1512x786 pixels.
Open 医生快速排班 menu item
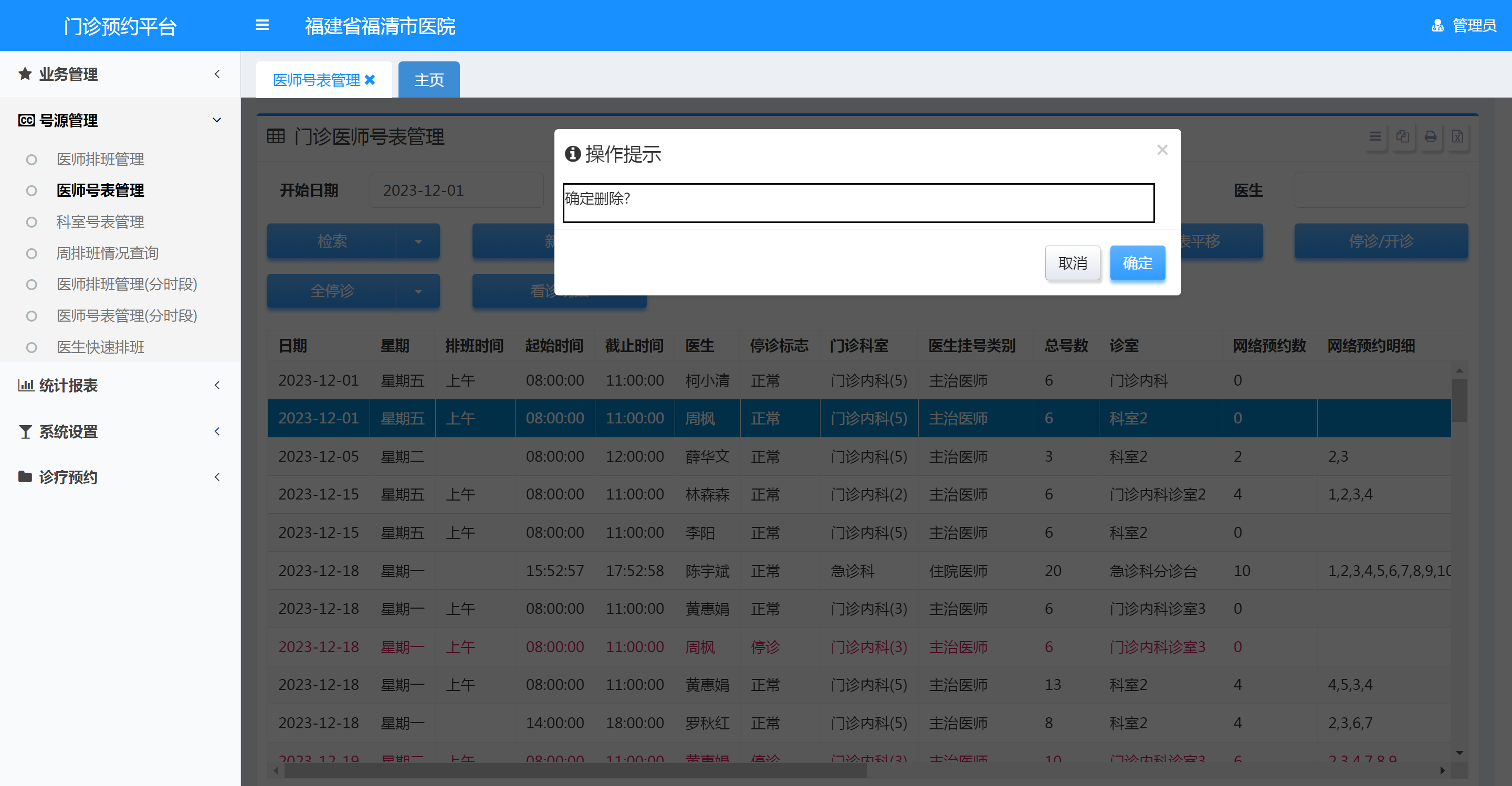click(x=100, y=347)
